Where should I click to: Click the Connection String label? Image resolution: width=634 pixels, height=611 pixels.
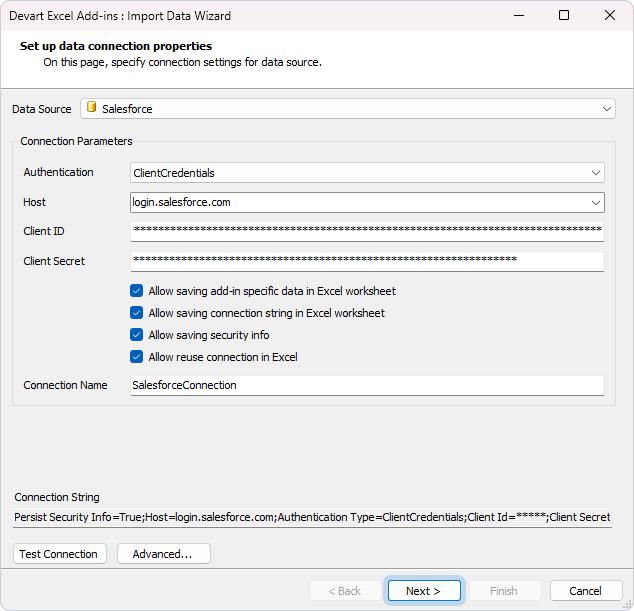(57, 497)
